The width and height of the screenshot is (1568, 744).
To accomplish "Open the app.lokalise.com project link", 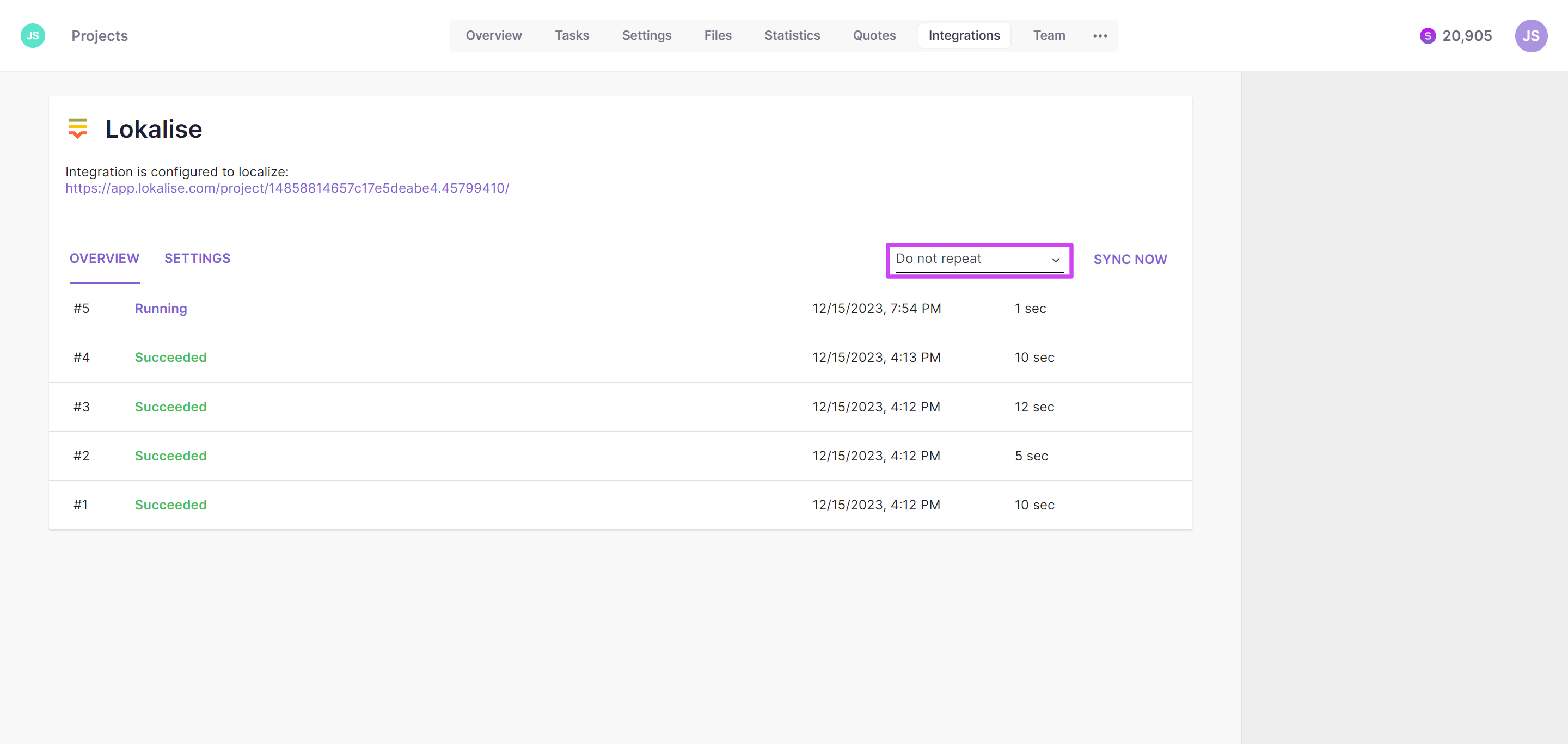I will point(287,188).
